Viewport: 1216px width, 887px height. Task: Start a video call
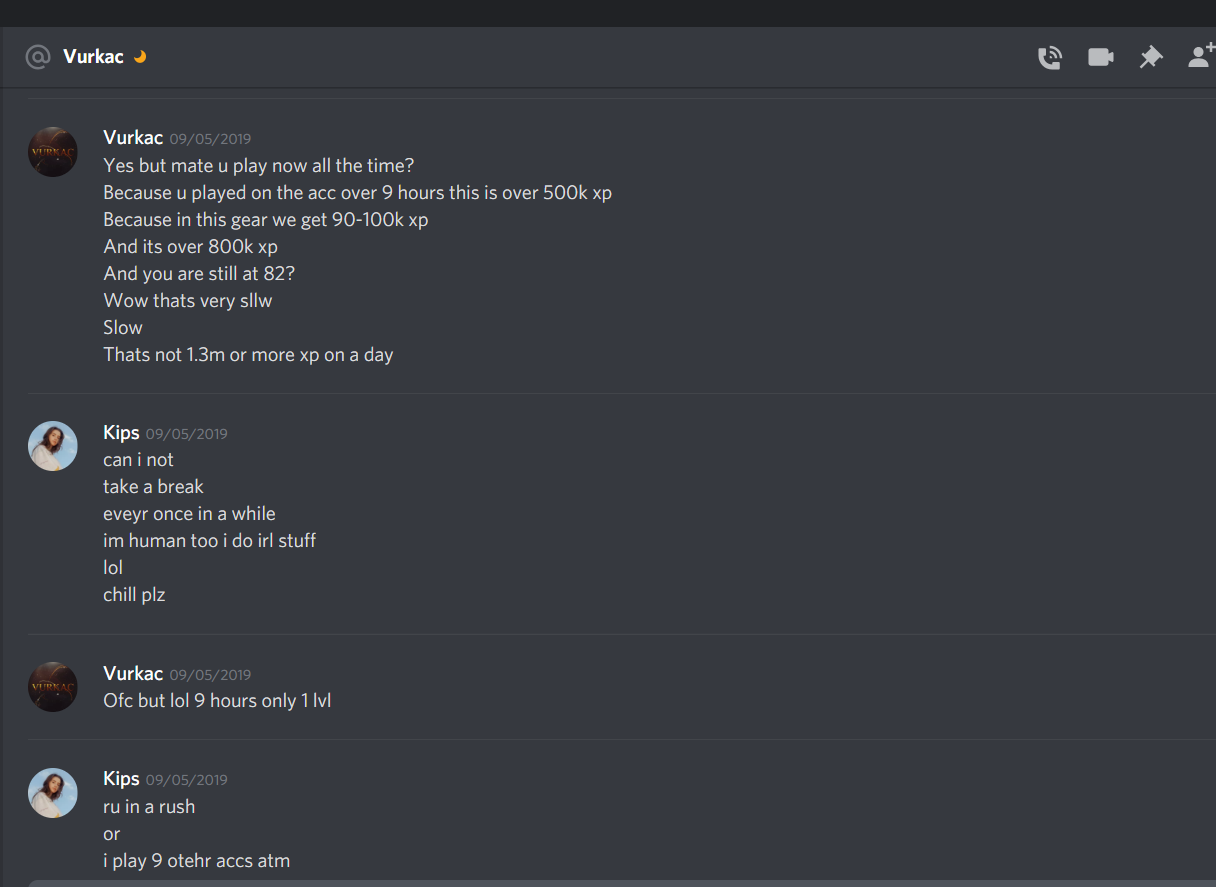(1101, 57)
